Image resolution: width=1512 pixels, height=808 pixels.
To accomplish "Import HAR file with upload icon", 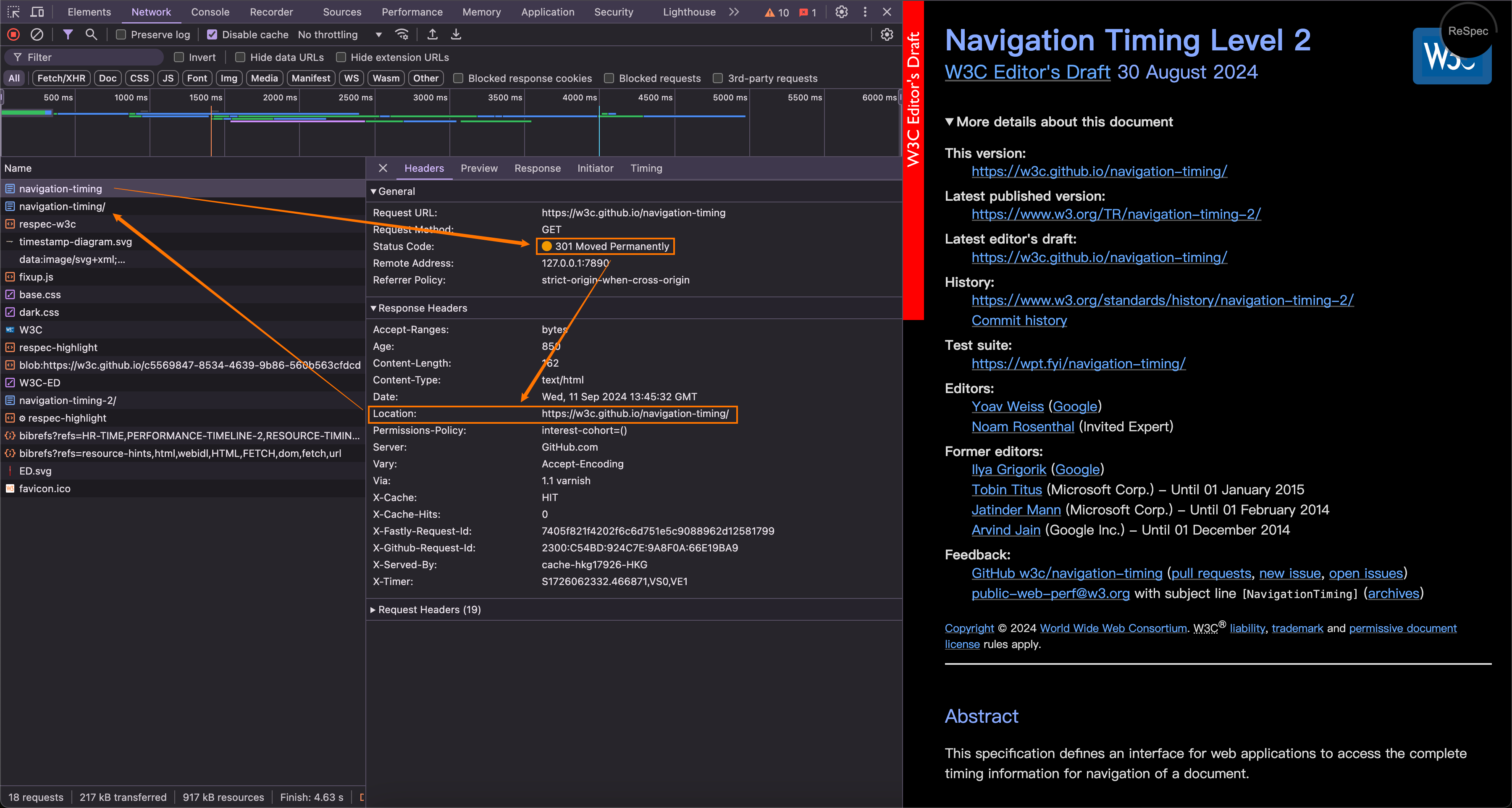I will [x=433, y=34].
